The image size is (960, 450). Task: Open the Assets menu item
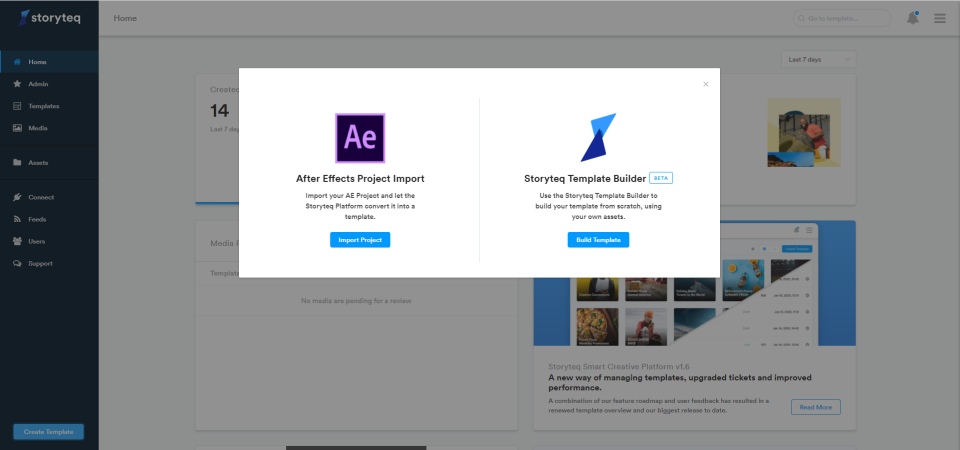tap(49, 163)
